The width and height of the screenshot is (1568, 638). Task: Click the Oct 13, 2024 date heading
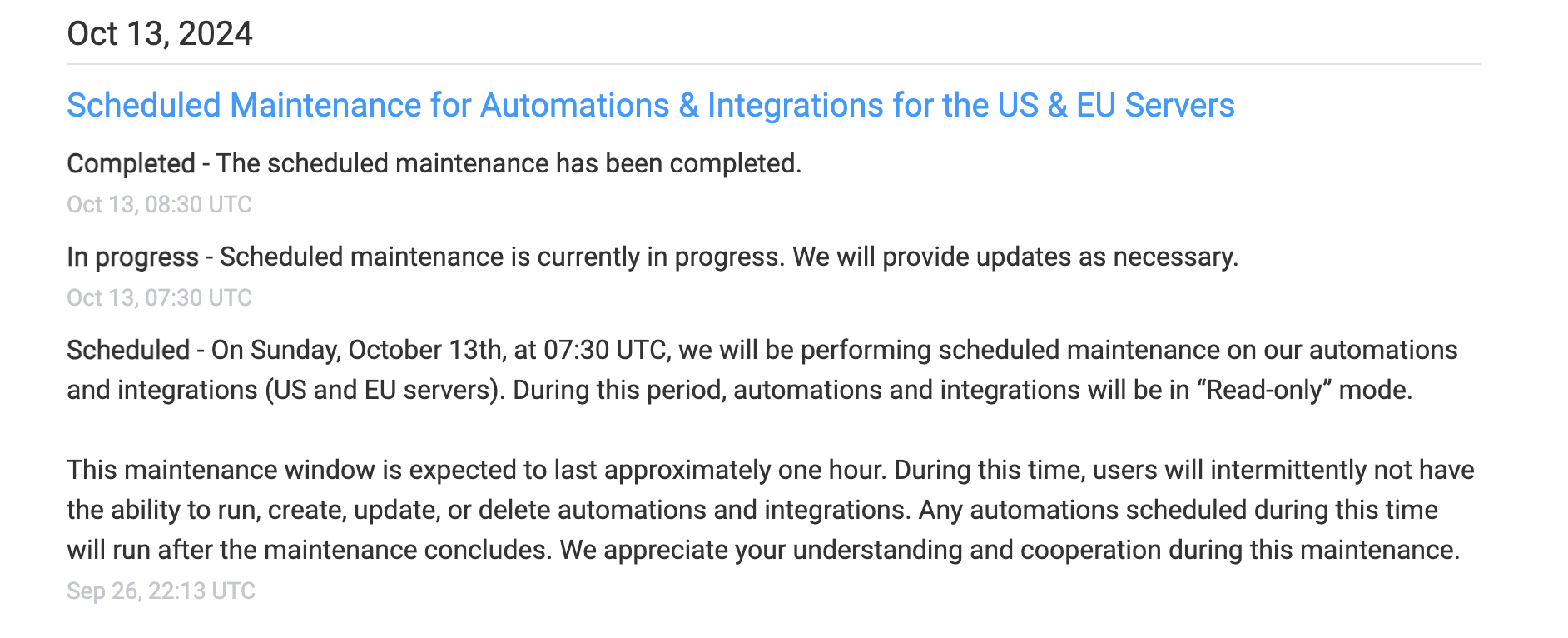[160, 34]
